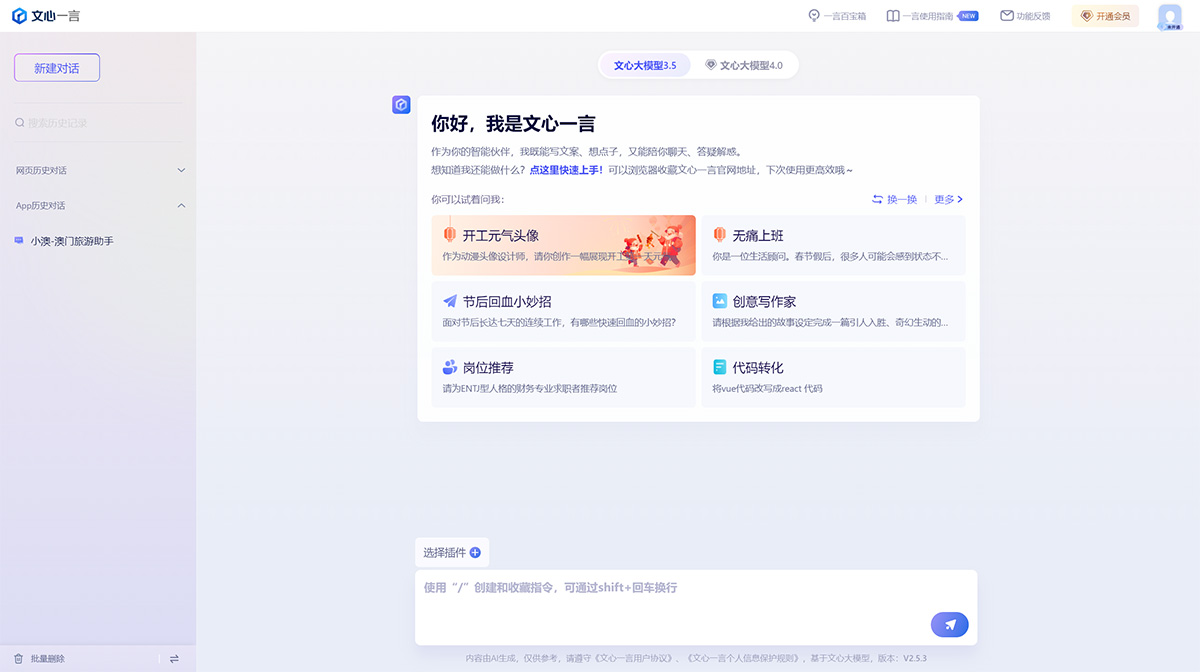This screenshot has width=1200, height=672.
Task: Click the plus icon next to 选择插件
Action: [x=475, y=552]
